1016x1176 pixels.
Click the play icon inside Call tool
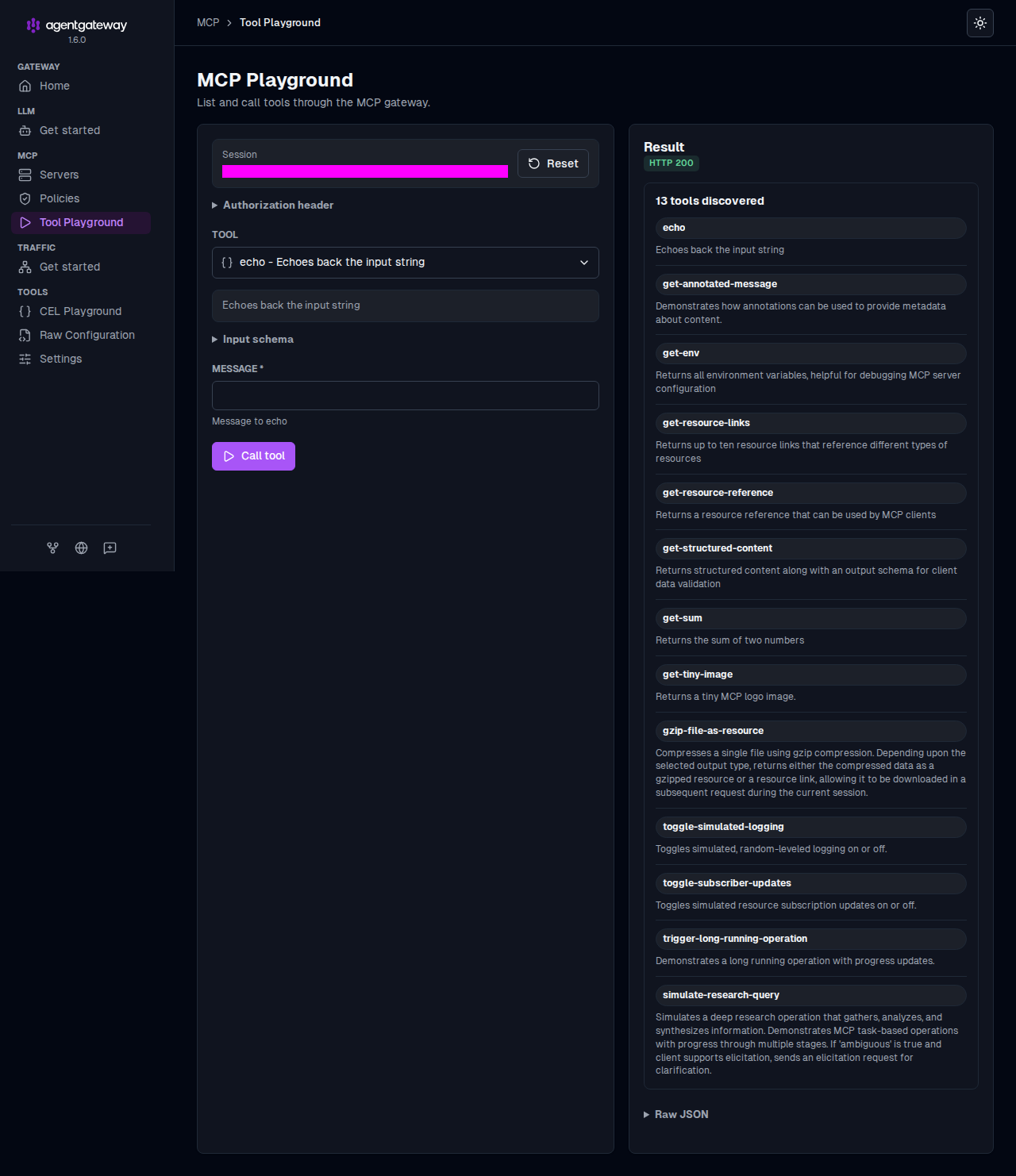tap(229, 456)
